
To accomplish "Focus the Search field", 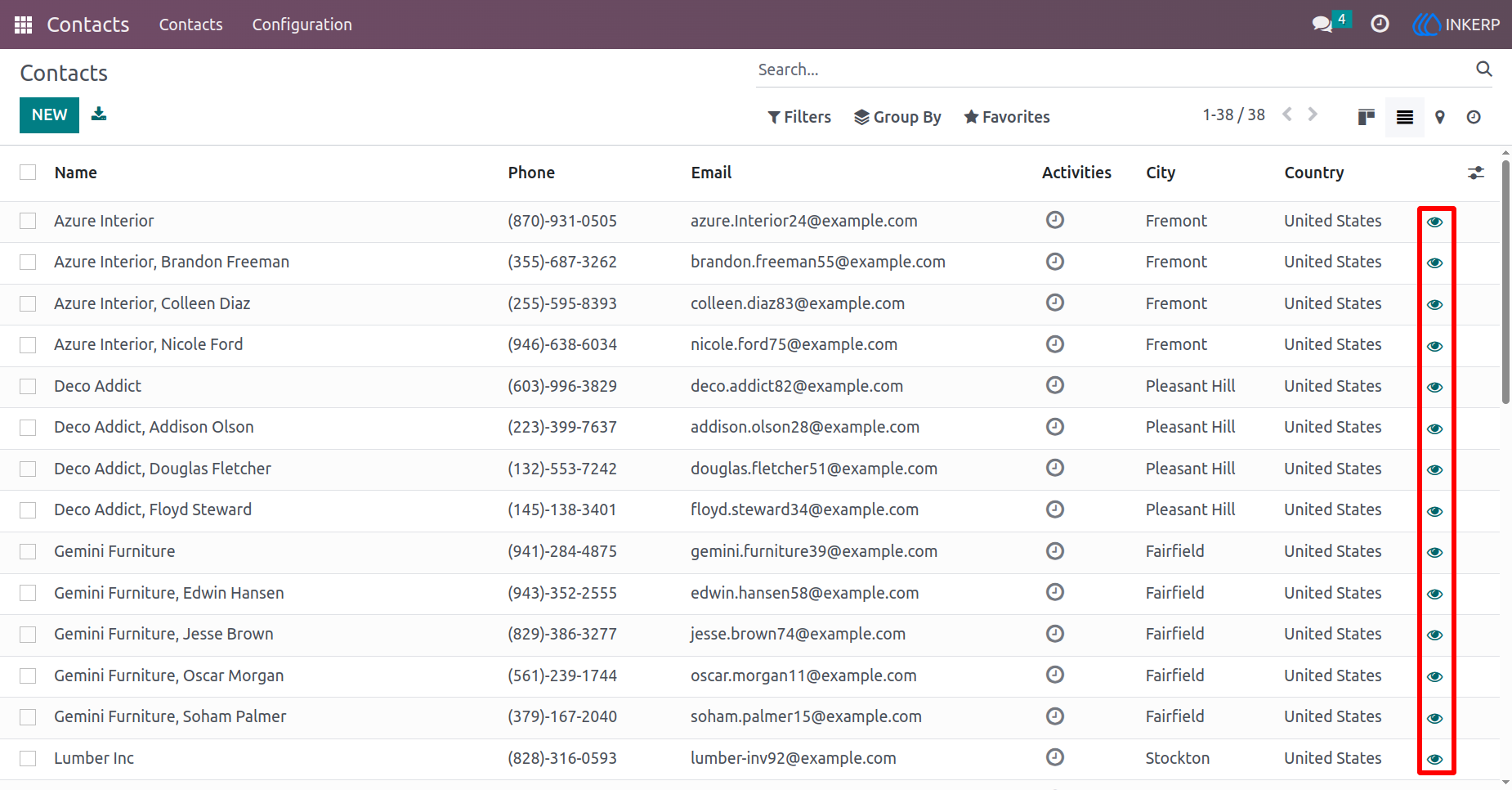I will click(x=1115, y=70).
